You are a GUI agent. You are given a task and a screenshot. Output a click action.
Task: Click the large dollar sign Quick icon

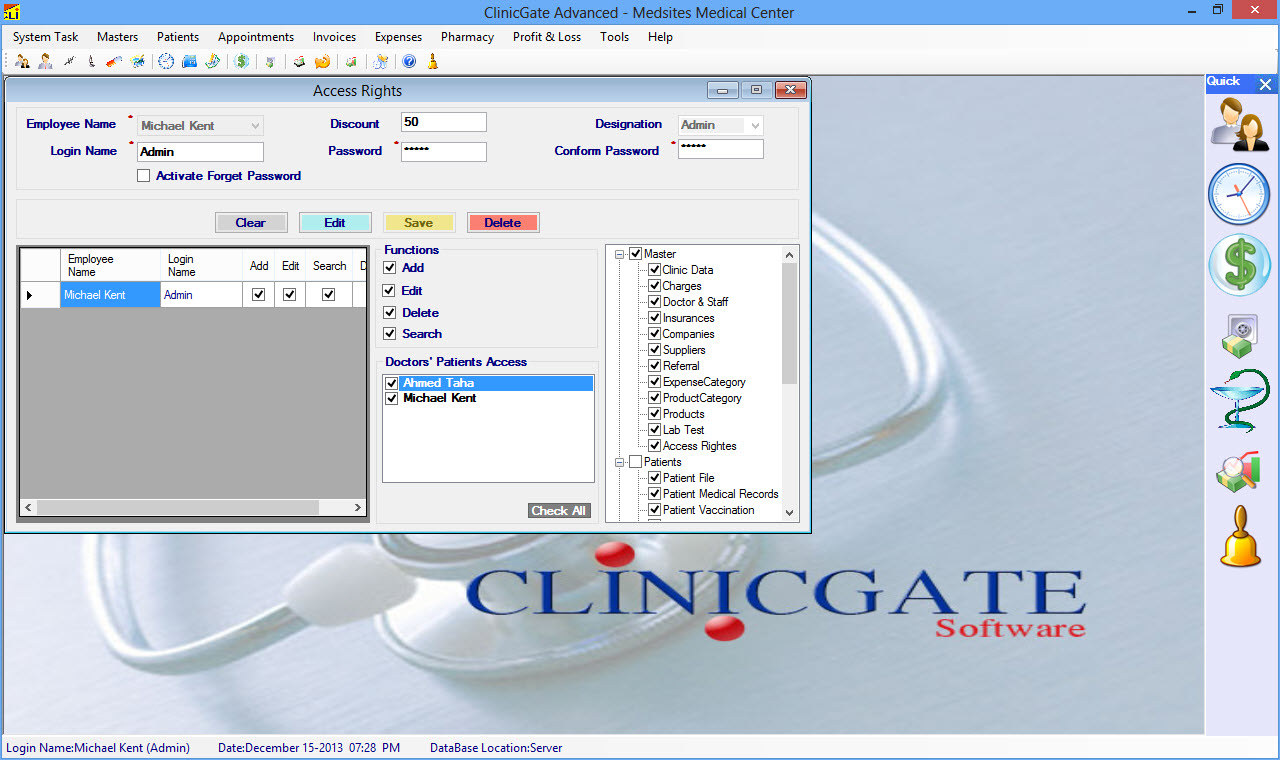[x=1239, y=265]
